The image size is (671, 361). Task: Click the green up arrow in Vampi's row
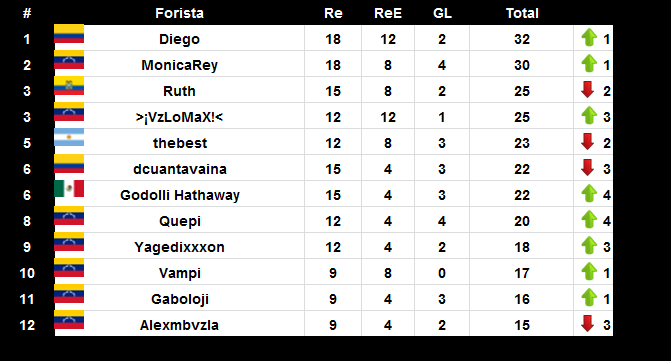(589, 272)
